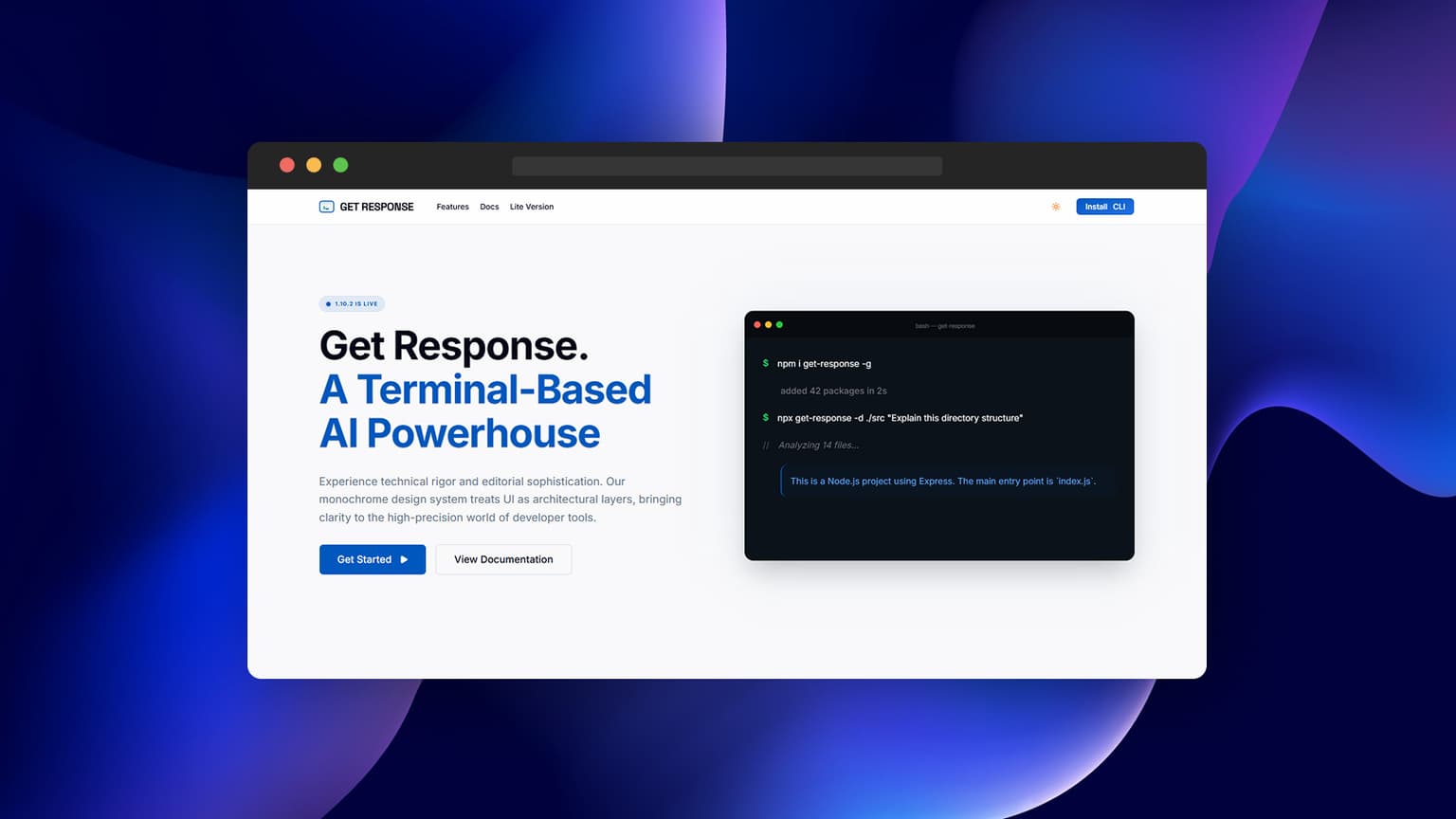Open View Documentation button

click(x=503, y=559)
